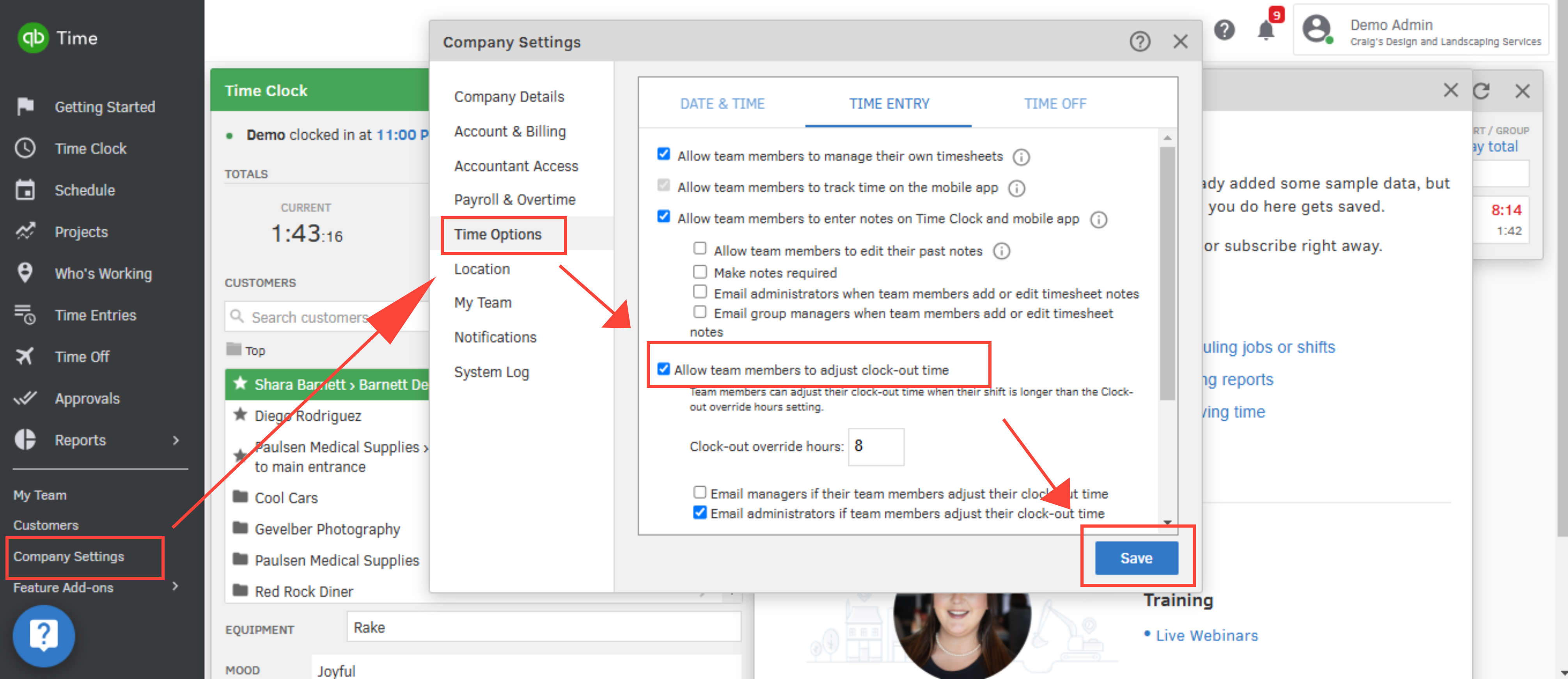Expand the Reports sidebar submenu arrow

click(x=176, y=440)
